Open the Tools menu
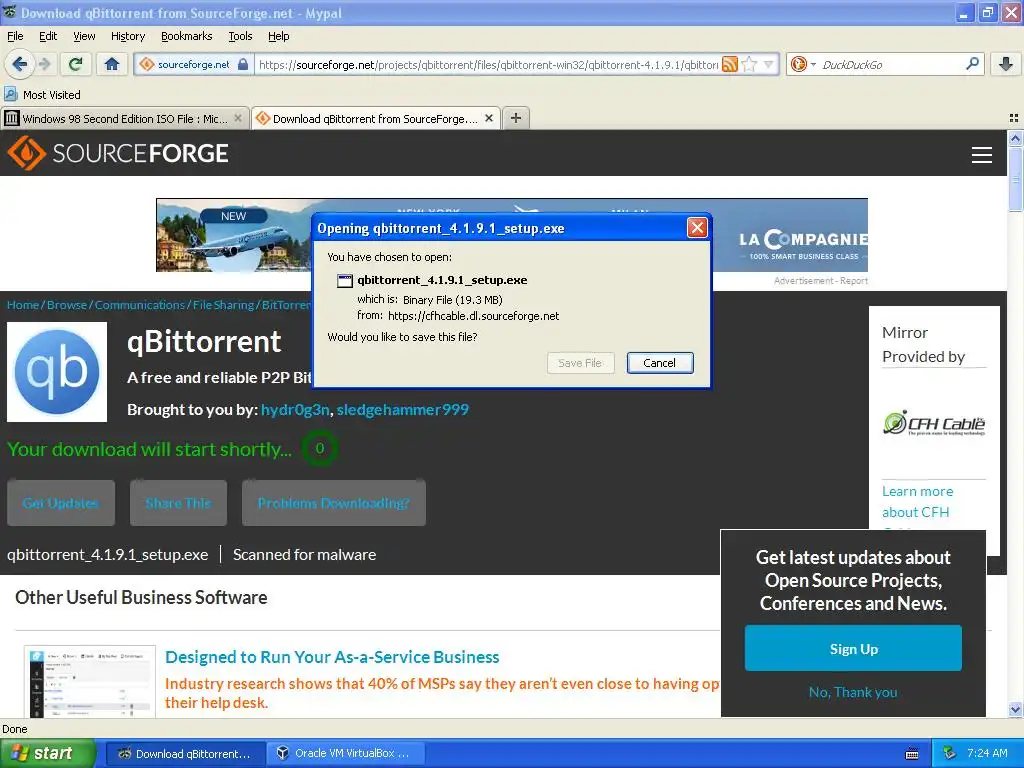 pyautogui.click(x=240, y=36)
